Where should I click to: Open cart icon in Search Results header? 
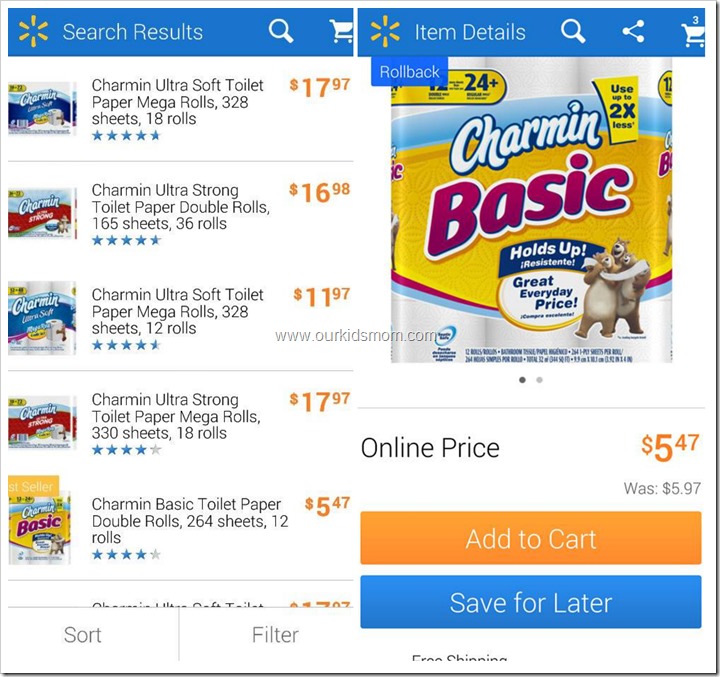[341, 31]
